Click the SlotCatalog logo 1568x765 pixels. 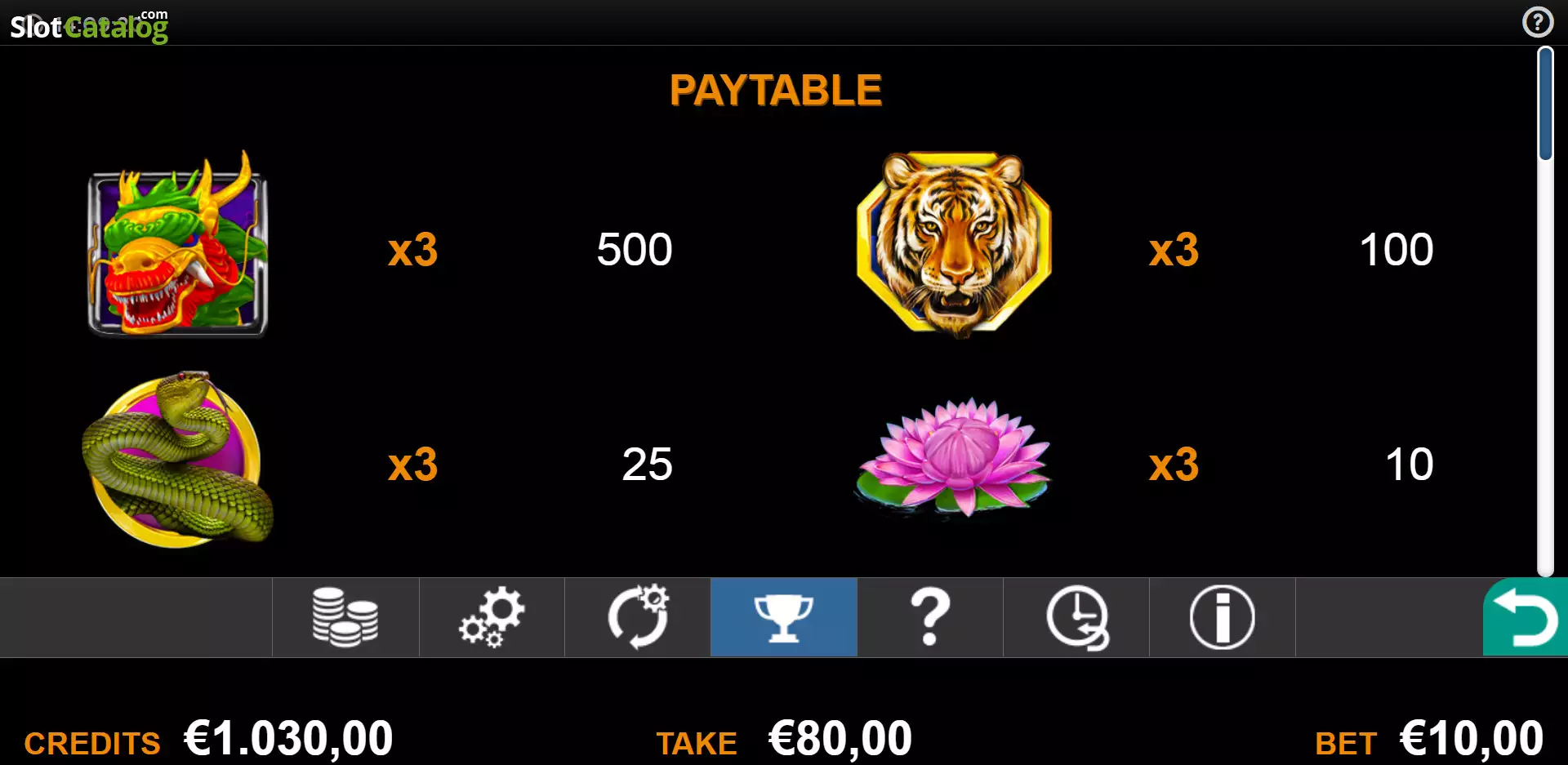(89, 26)
